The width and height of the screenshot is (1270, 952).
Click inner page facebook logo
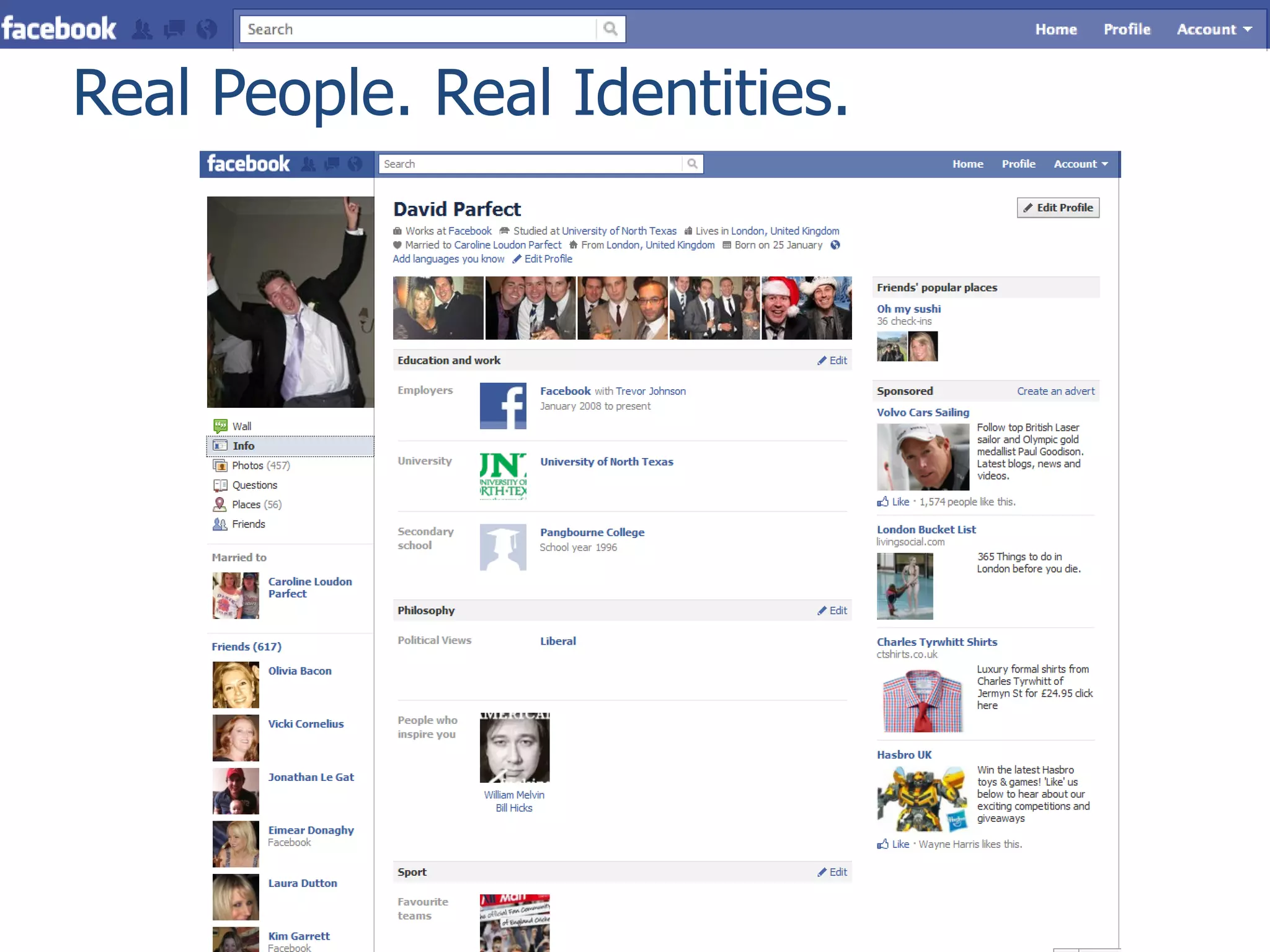[x=248, y=164]
